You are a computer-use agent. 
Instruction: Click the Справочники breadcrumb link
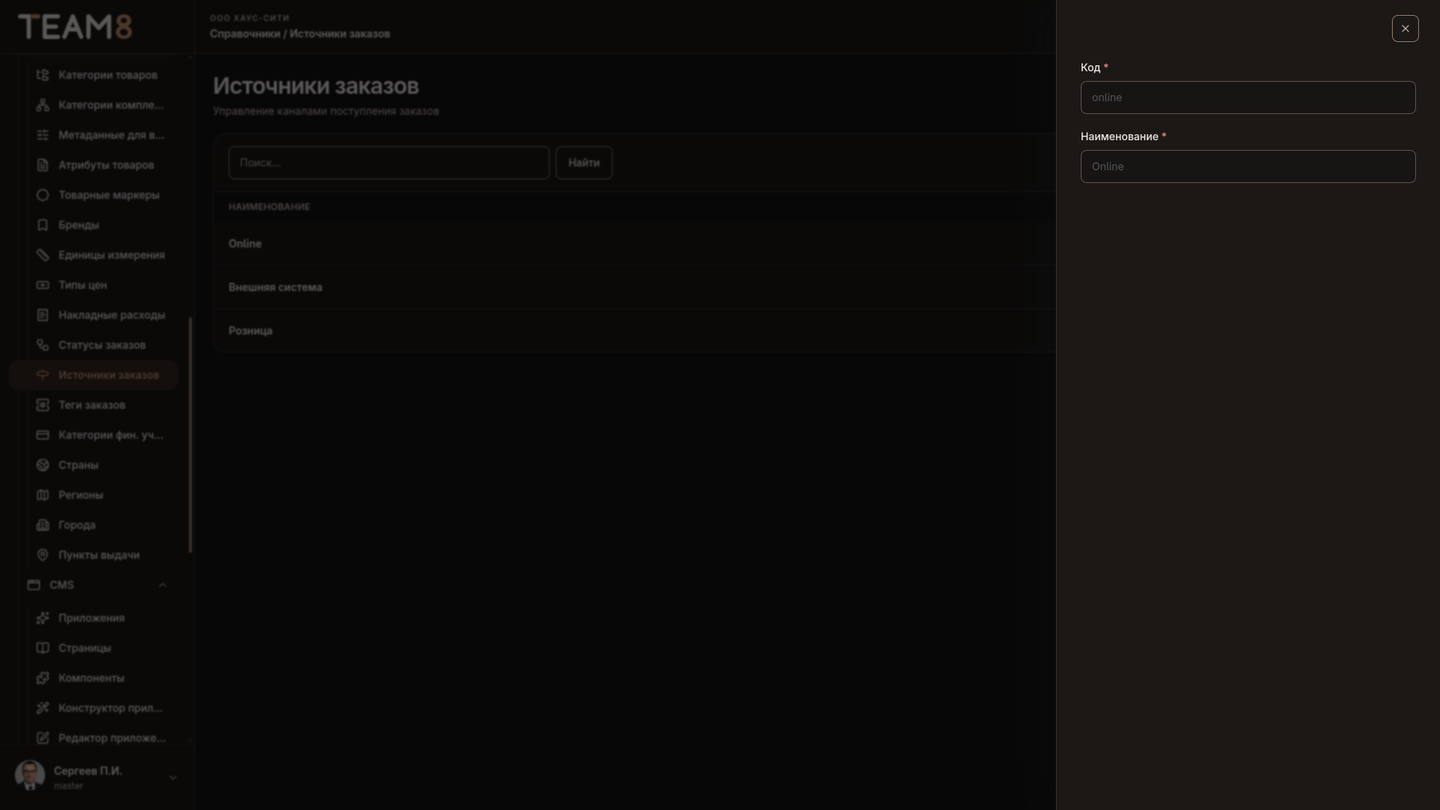pos(245,34)
